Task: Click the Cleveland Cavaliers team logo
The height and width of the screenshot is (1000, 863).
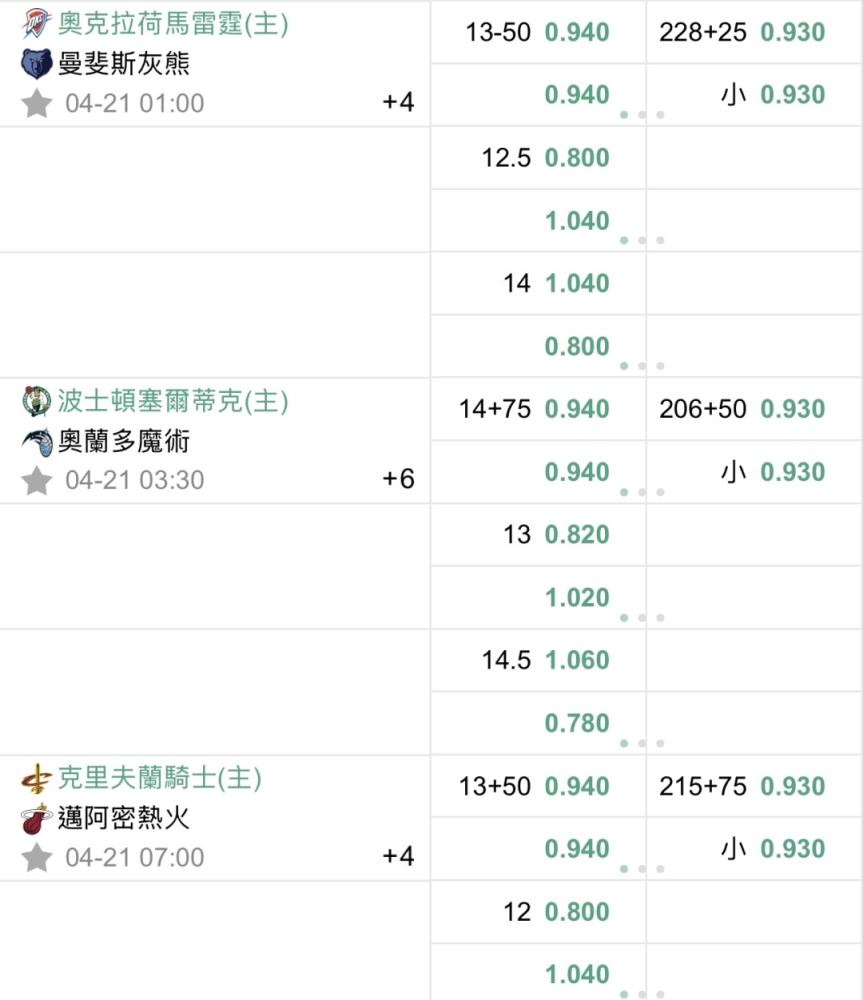Action: click(x=36, y=778)
